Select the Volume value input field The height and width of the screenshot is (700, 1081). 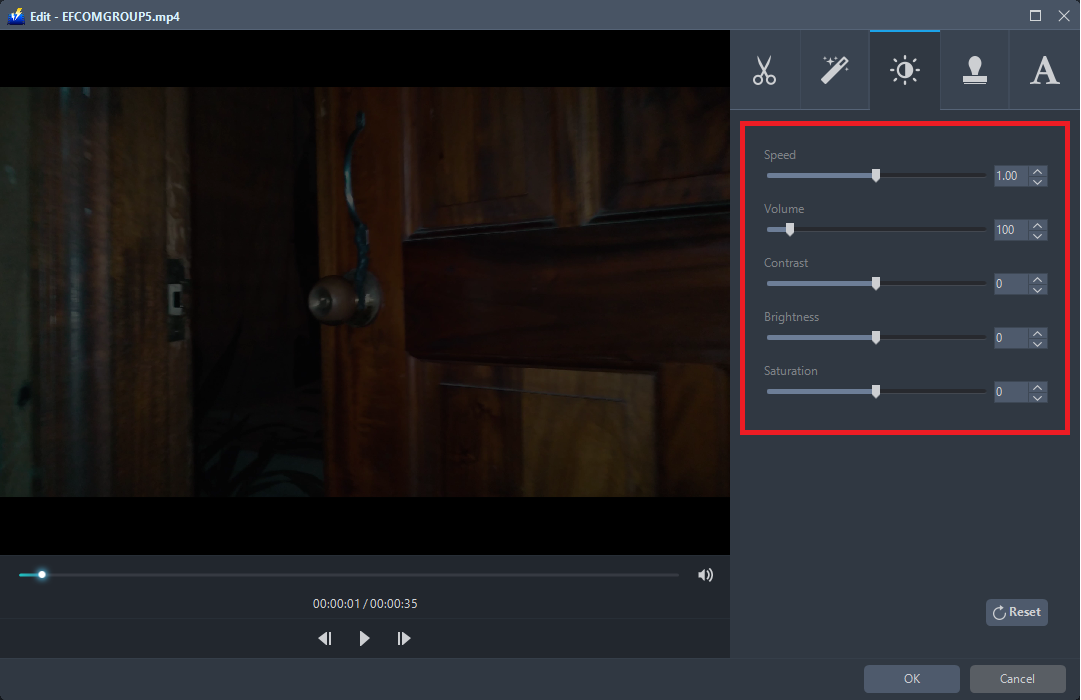click(x=1010, y=229)
